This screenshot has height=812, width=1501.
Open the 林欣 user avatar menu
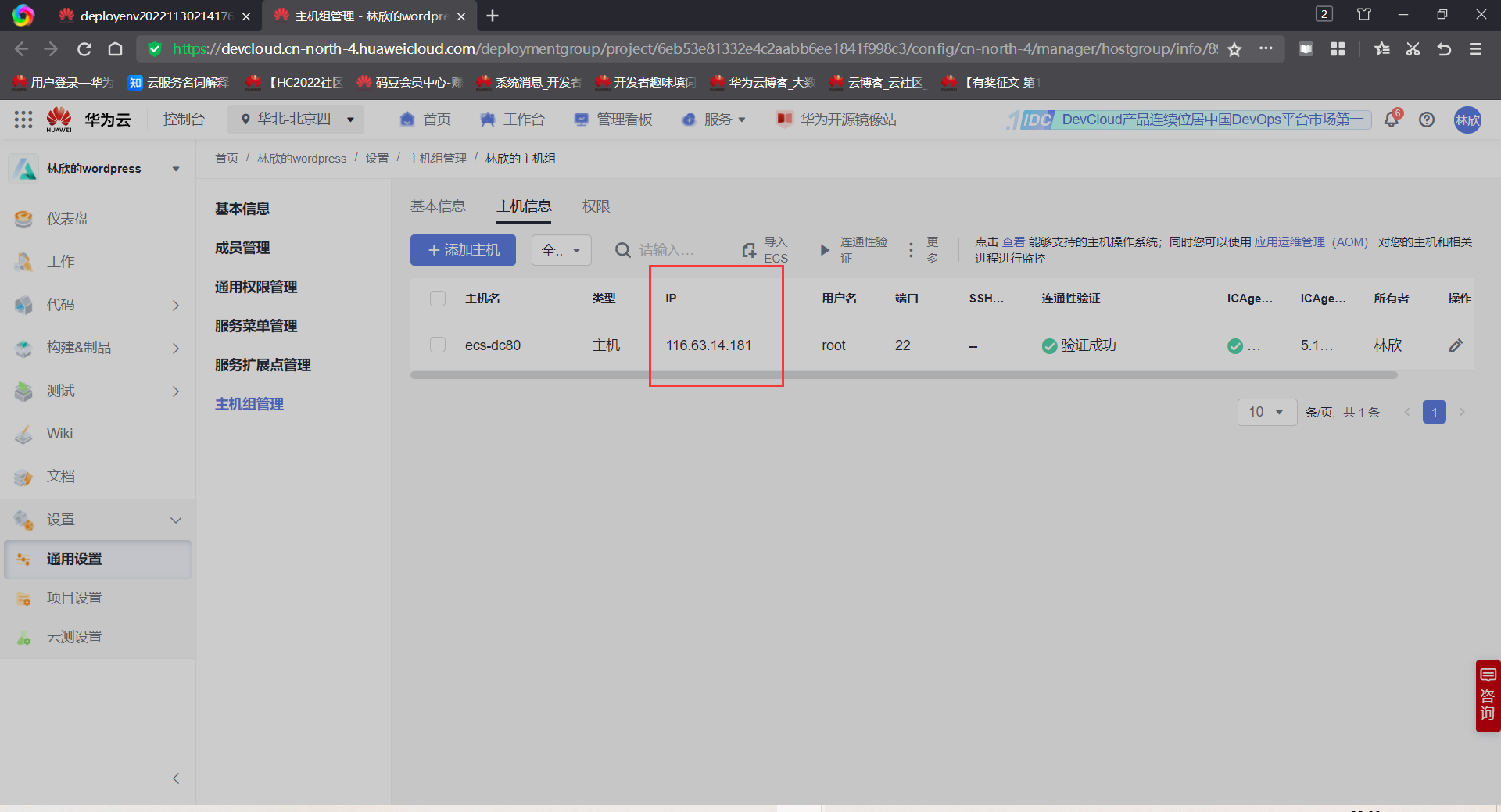click(x=1467, y=120)
